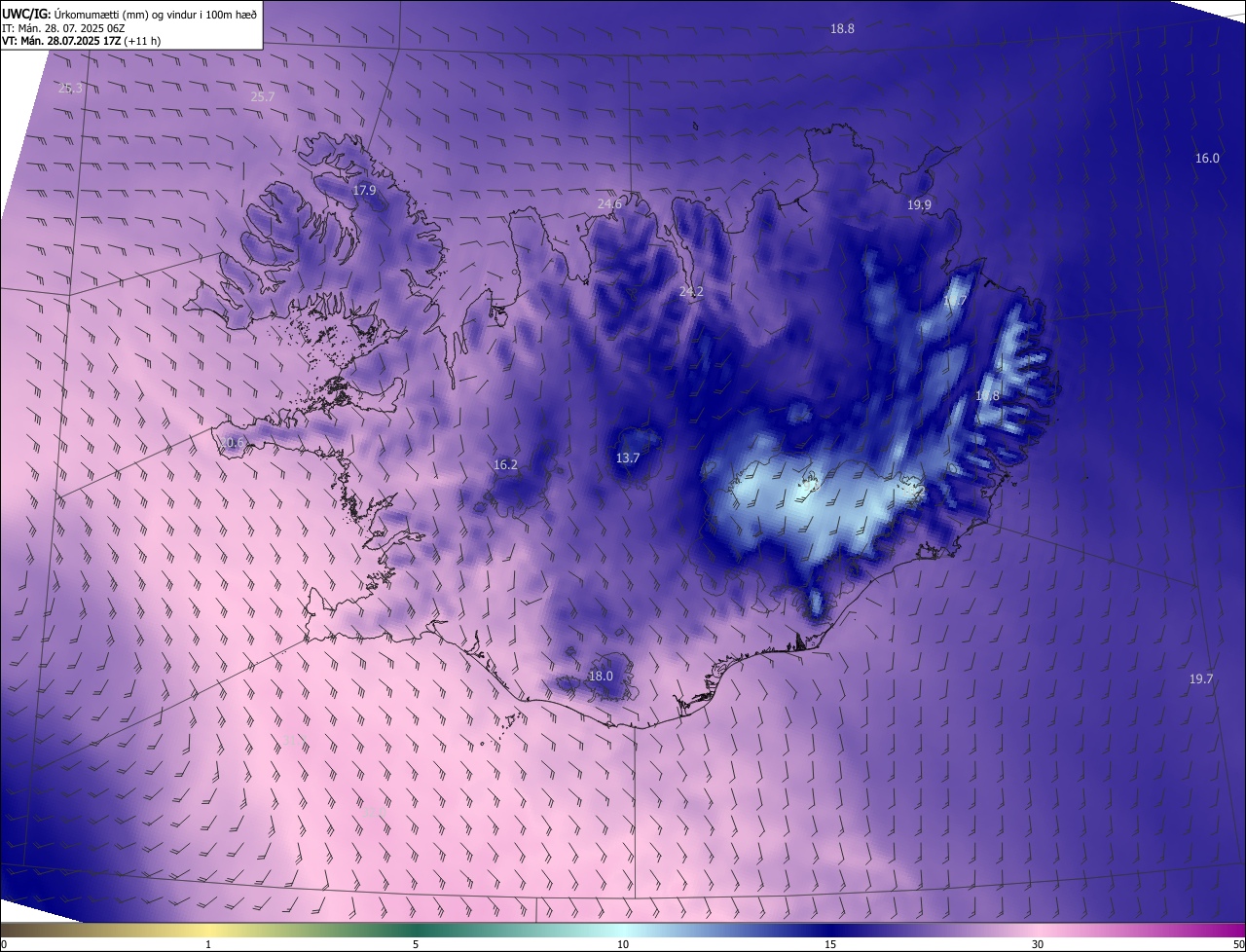Click the 13.7 value label

pyautogui.click(x=628, y=458)
